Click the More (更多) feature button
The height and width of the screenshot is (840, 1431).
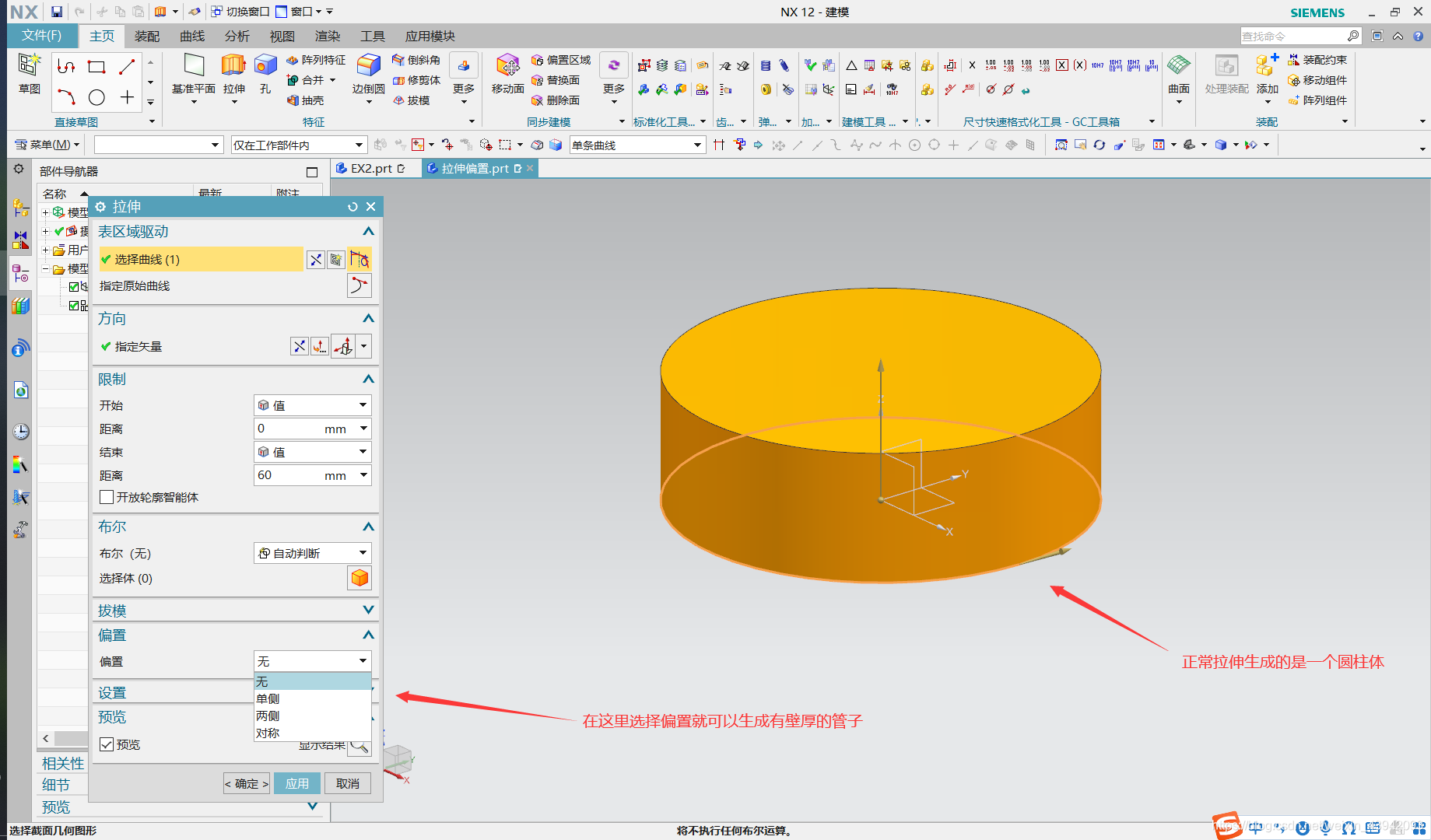pyautogui.click(x=464, y=76)
